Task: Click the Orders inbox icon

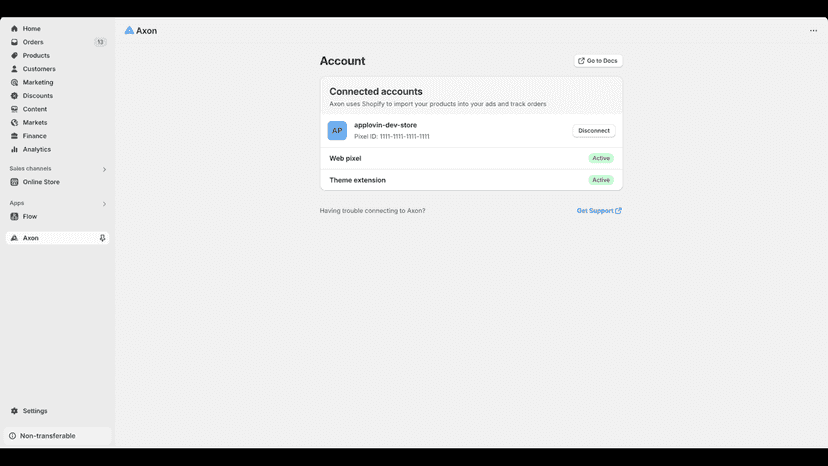Action: tap(14, 42)
